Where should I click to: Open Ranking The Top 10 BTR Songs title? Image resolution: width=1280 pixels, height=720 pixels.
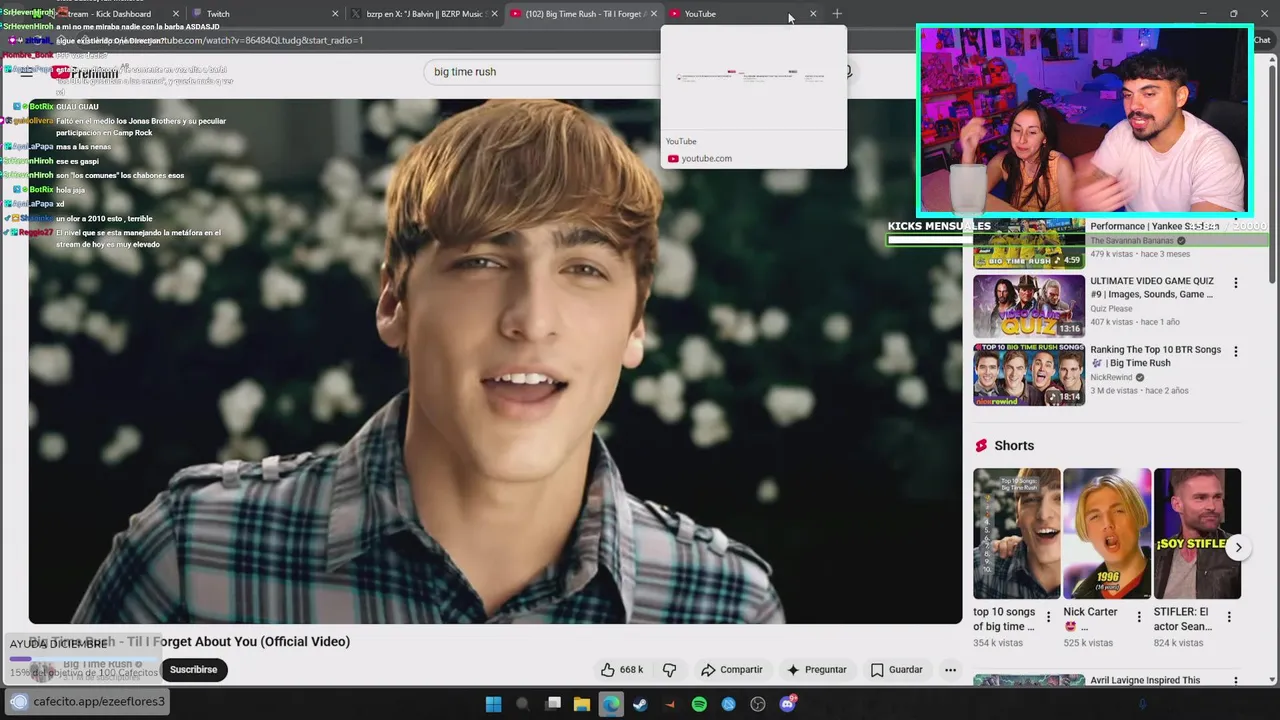[1155, 356]
